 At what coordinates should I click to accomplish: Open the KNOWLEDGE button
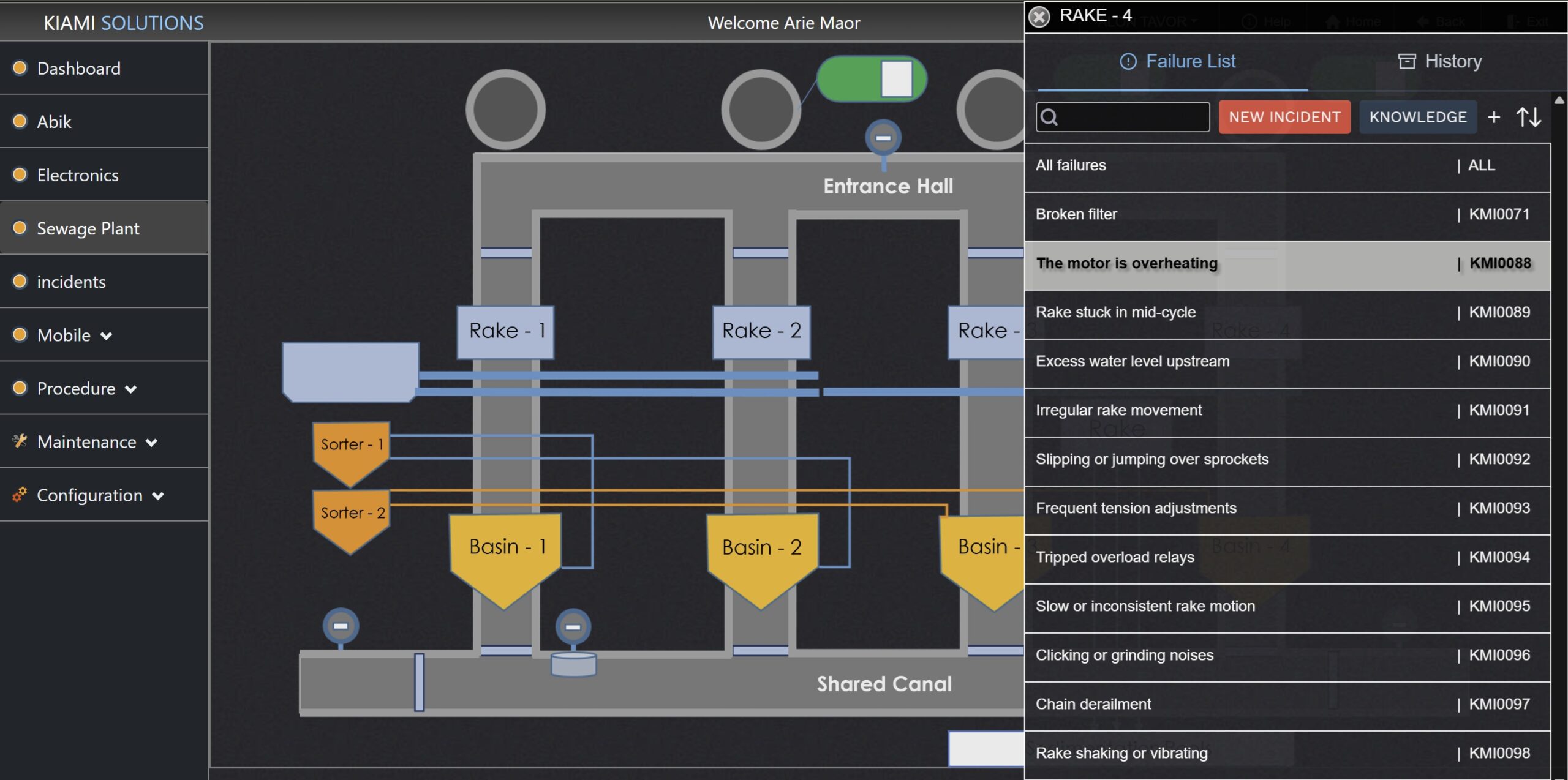(x=1417, y=117)
